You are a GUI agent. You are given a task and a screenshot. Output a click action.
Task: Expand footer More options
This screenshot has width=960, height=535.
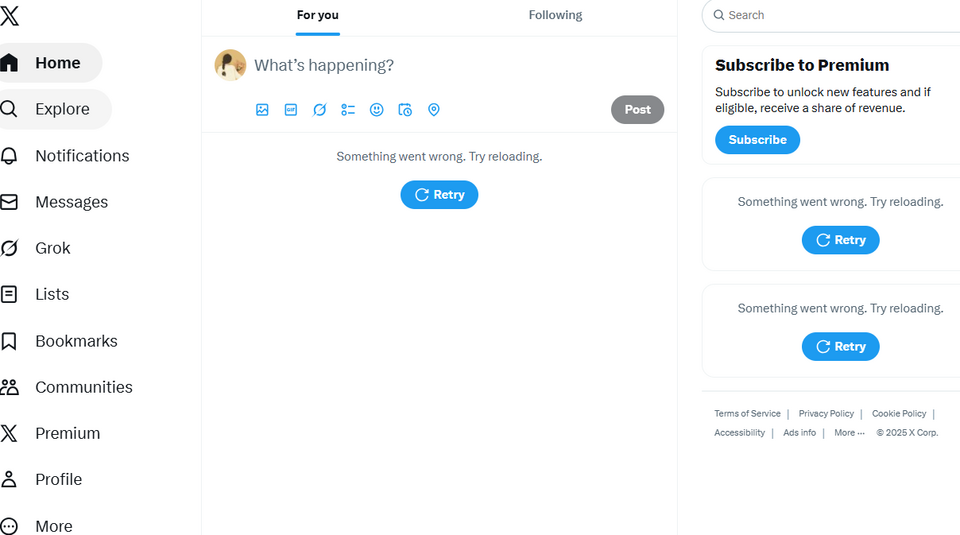pyautogui.click(x=849, y=433)
